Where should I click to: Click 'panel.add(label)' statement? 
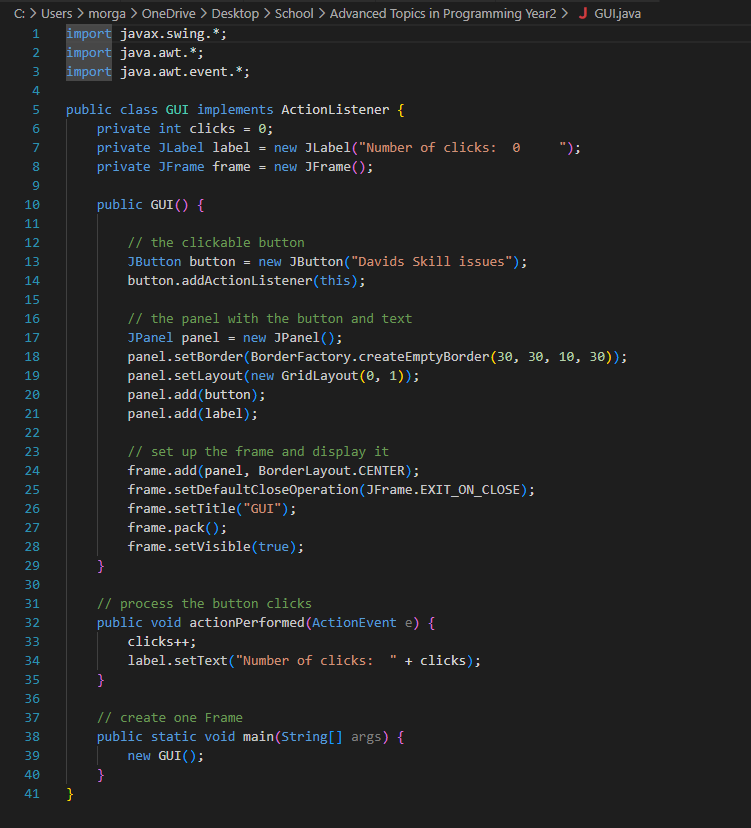coord(192,414)
